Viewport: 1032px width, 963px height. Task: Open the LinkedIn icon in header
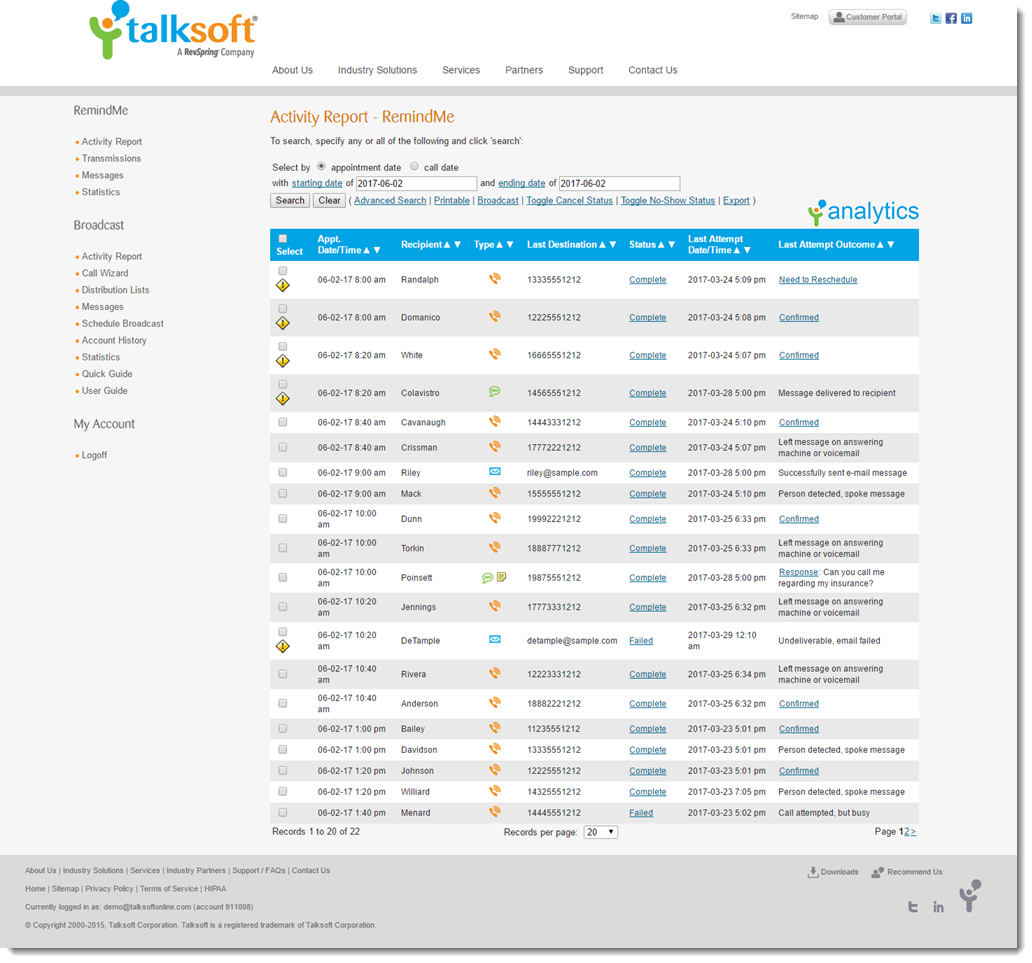[966, 18]
